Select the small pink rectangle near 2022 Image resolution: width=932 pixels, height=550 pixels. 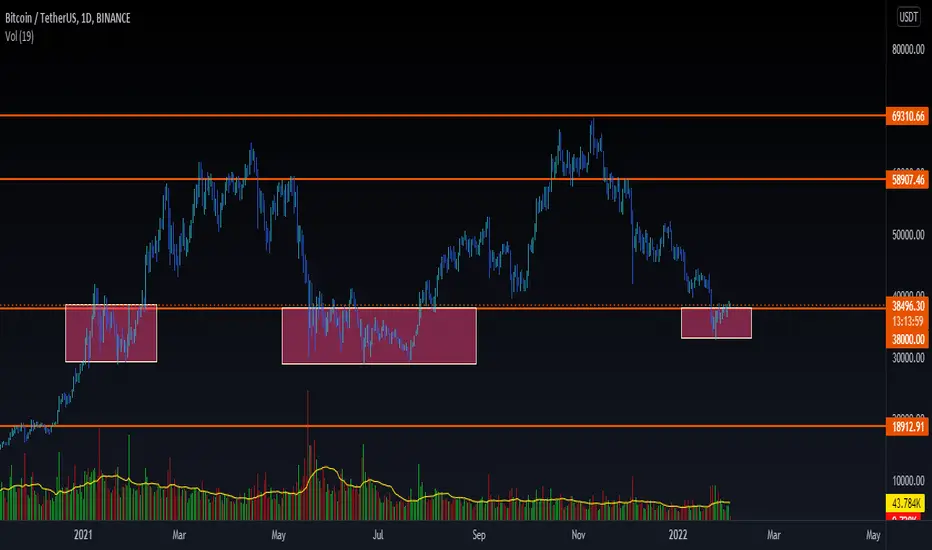point(716,323)
